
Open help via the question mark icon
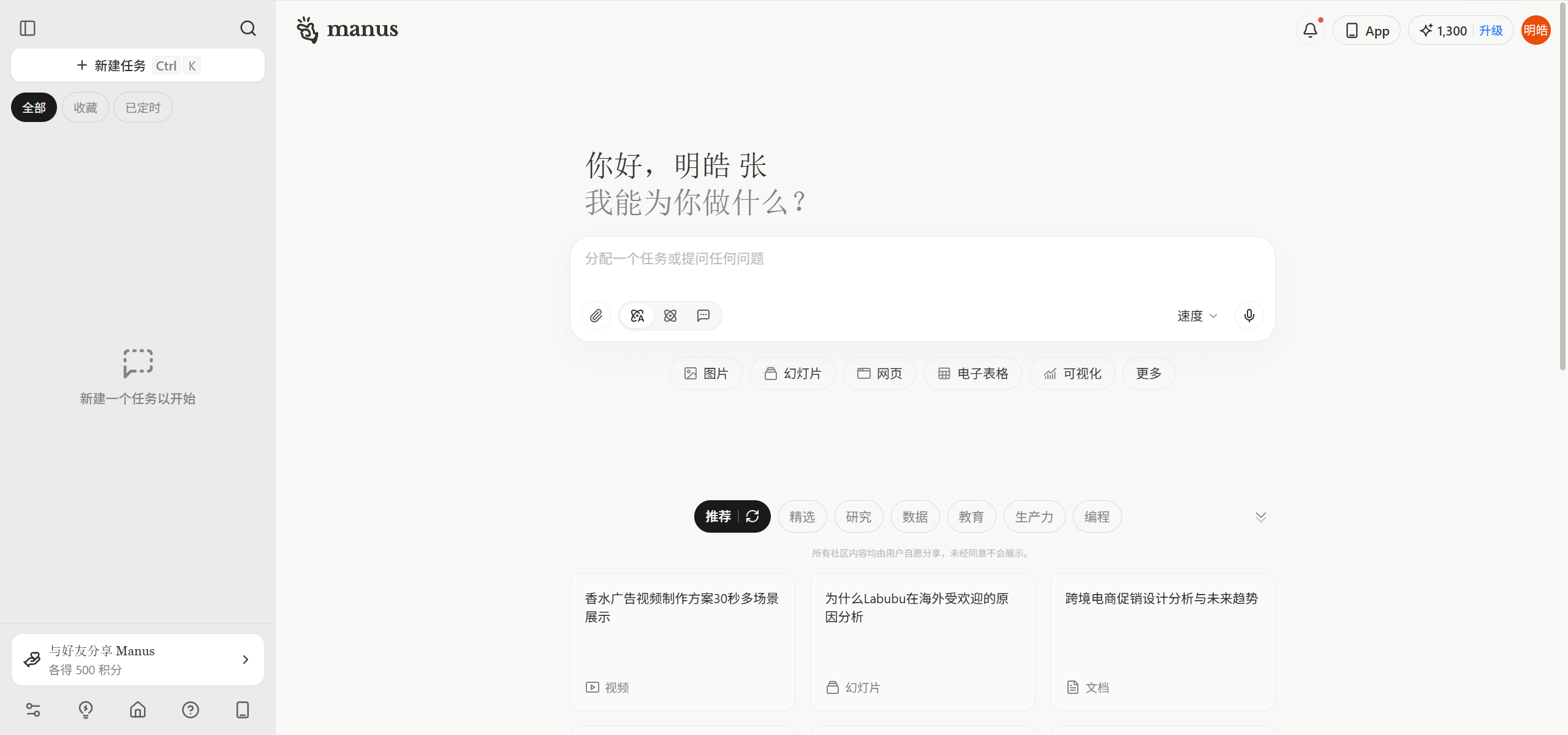pos(190,709)
